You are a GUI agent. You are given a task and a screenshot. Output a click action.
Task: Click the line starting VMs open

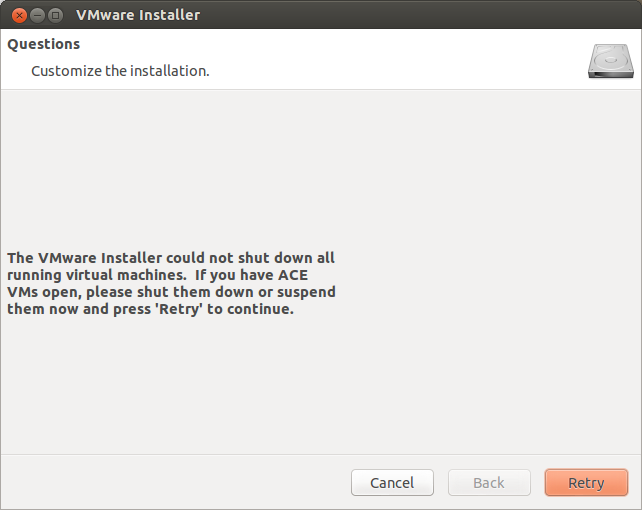172,292
